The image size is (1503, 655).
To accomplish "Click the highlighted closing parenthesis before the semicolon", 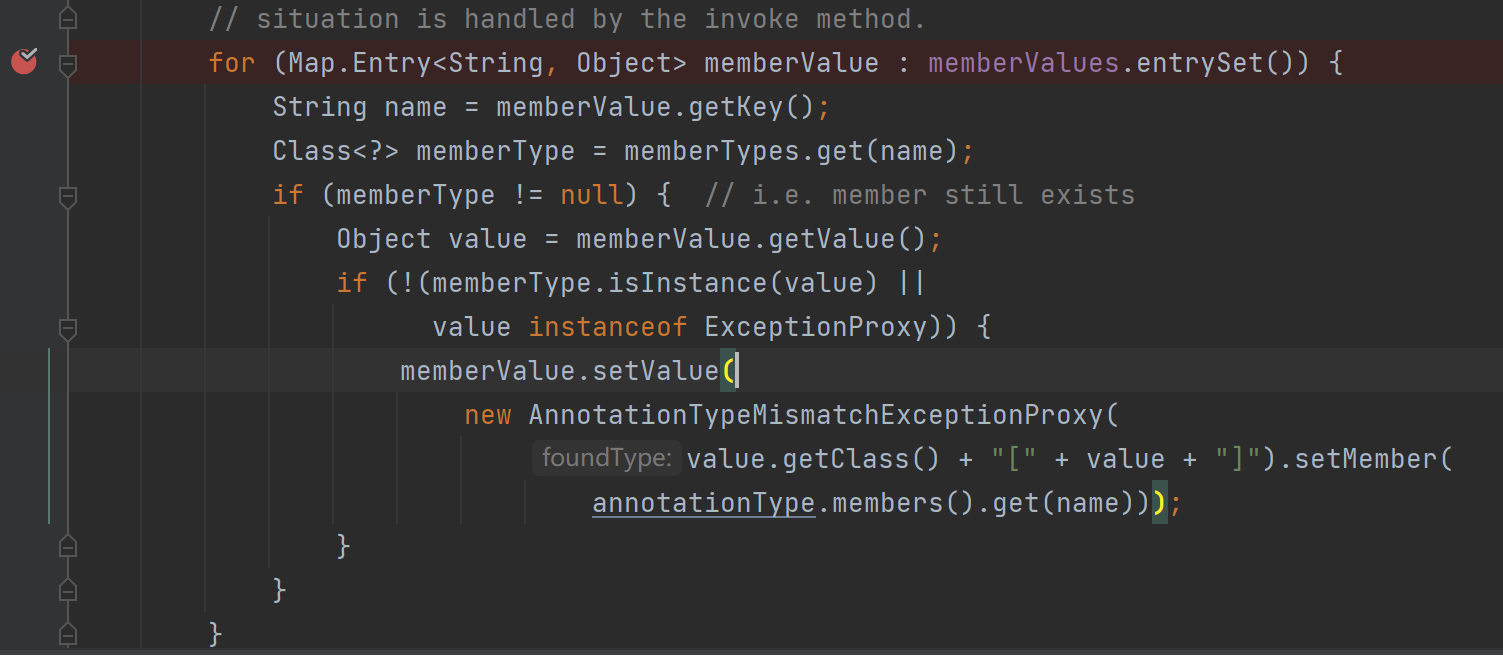I will coord(1158,503).
